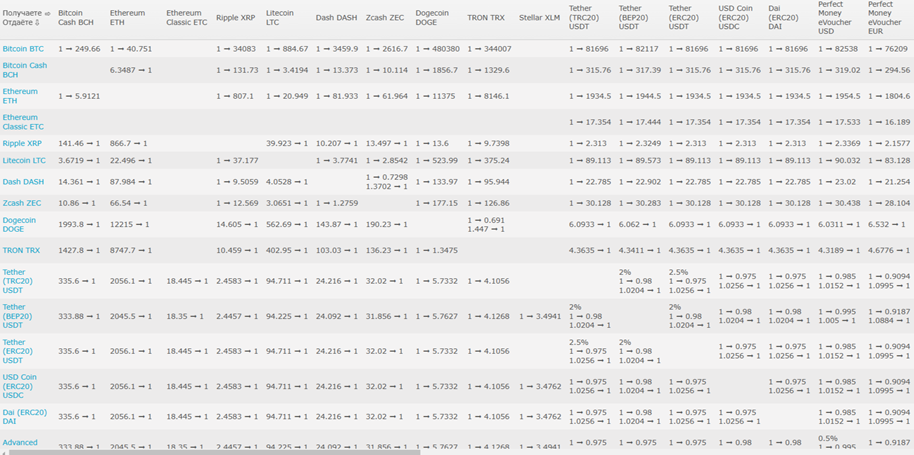Image resolution: width=914 pixels, height=455 pixels.
Task: Click the horizontal scrollbar thumb at the bottom
Action: (x=215, y=452)
